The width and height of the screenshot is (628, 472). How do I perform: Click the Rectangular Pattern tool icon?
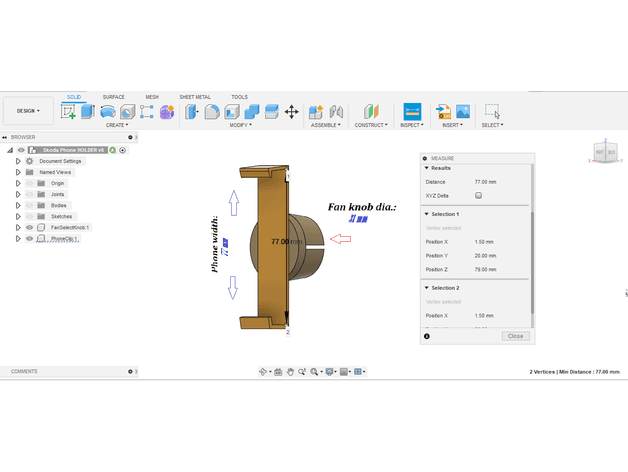click(x=147, y=112)
